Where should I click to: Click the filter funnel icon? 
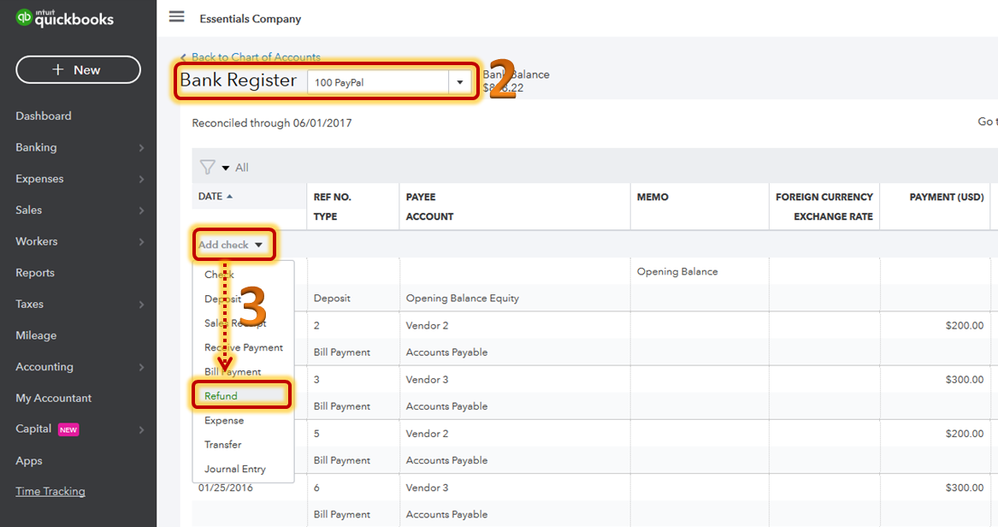click(207, 167)
